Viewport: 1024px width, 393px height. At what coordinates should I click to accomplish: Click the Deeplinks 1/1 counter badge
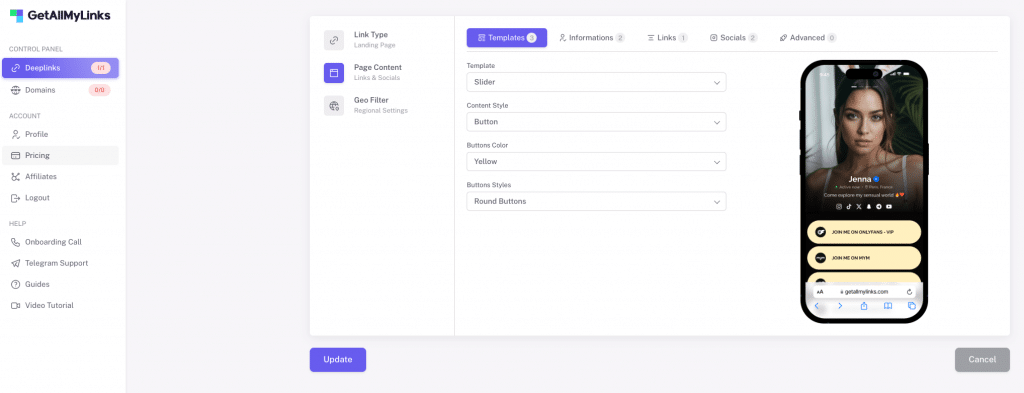[101, 68]
